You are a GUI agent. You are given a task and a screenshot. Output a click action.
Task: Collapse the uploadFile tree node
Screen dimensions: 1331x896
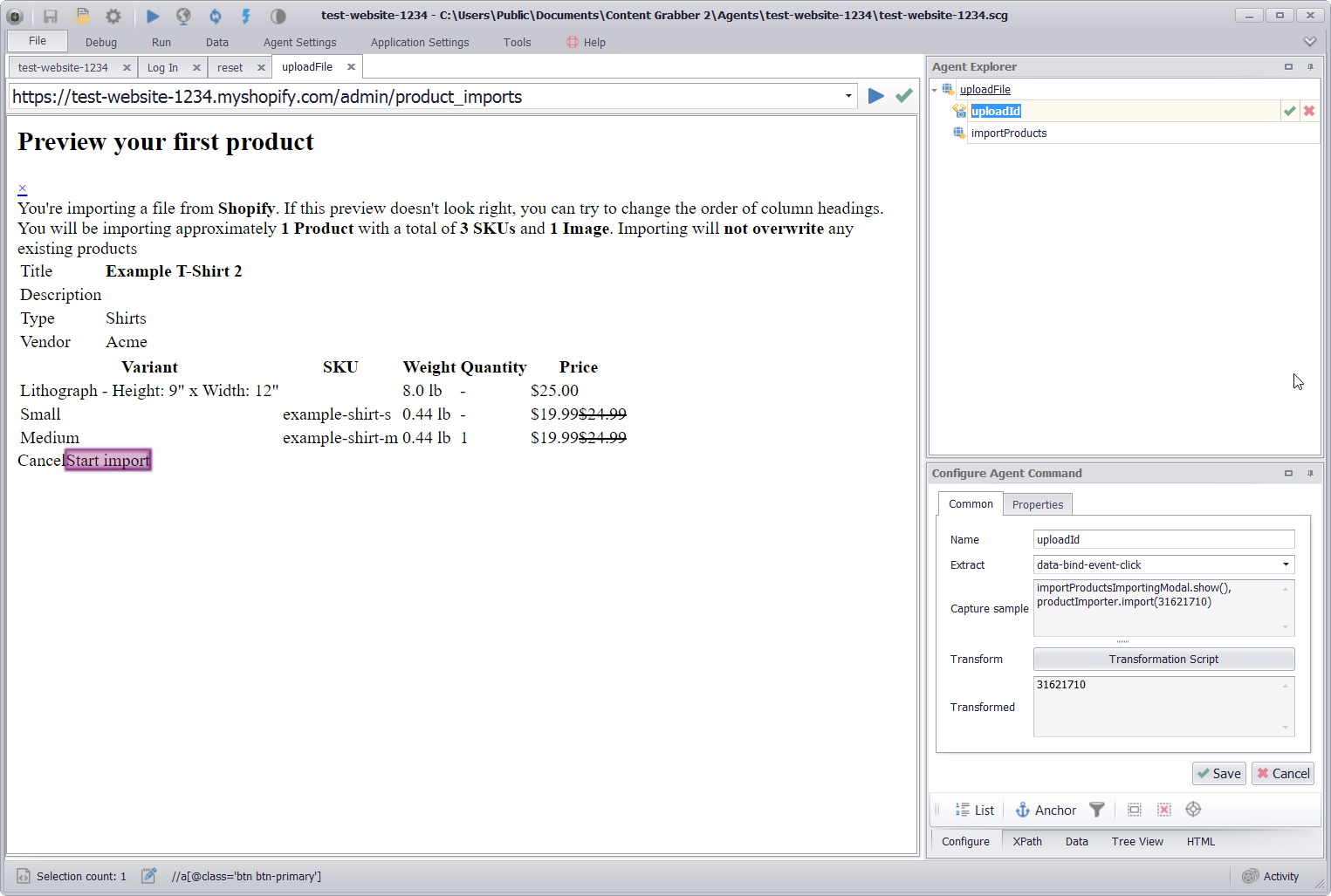click(935, 90)
